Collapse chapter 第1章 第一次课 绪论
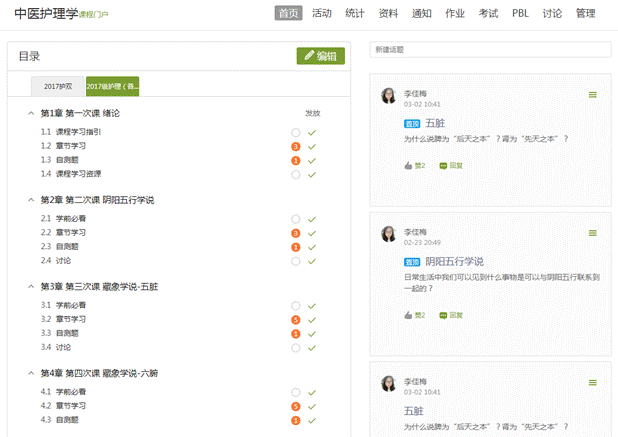 pyautogui.click(x=31, y=113)
